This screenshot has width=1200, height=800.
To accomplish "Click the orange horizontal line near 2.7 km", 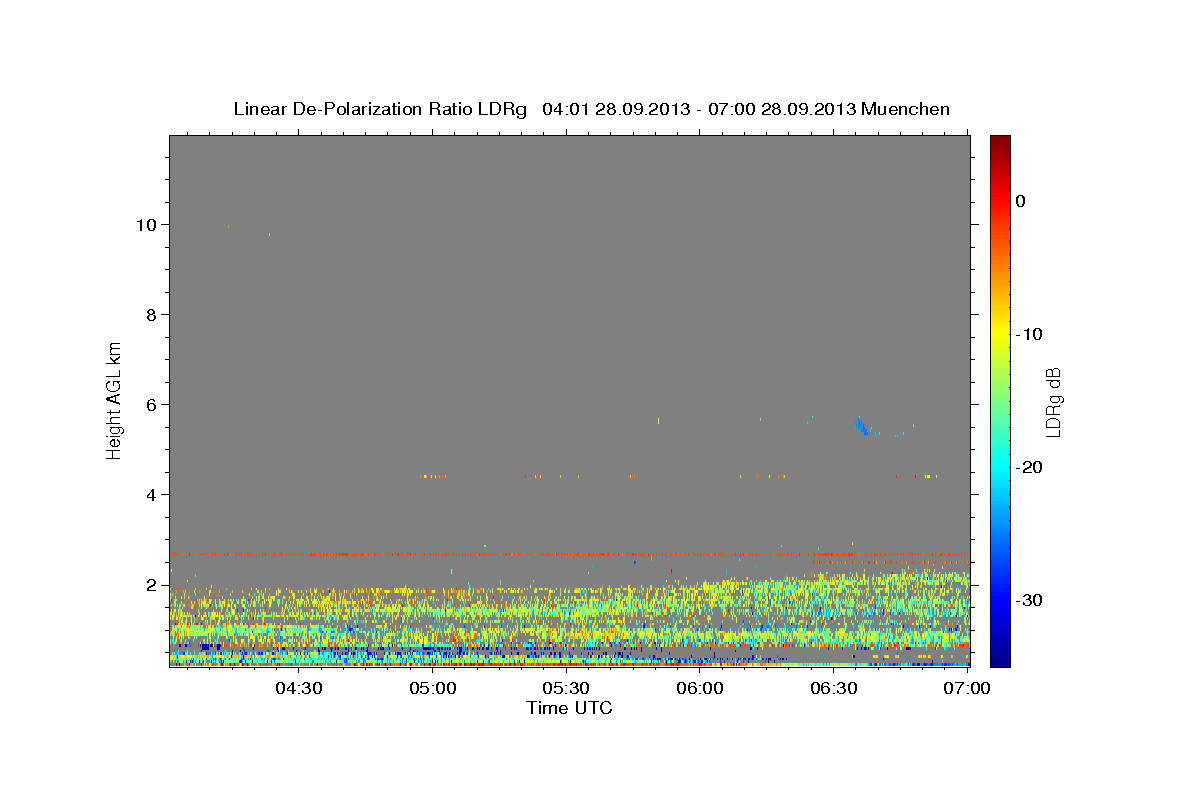I will 569,554.
